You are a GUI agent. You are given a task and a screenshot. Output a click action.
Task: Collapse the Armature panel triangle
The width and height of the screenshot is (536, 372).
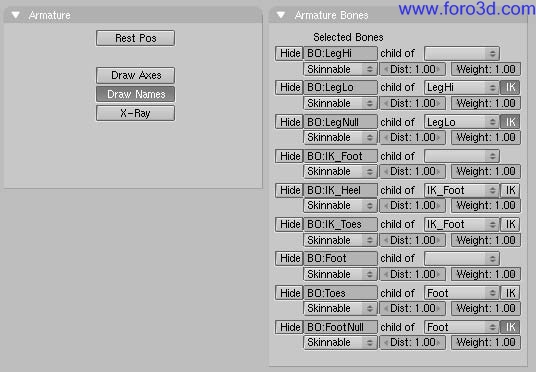click(16, 15)
